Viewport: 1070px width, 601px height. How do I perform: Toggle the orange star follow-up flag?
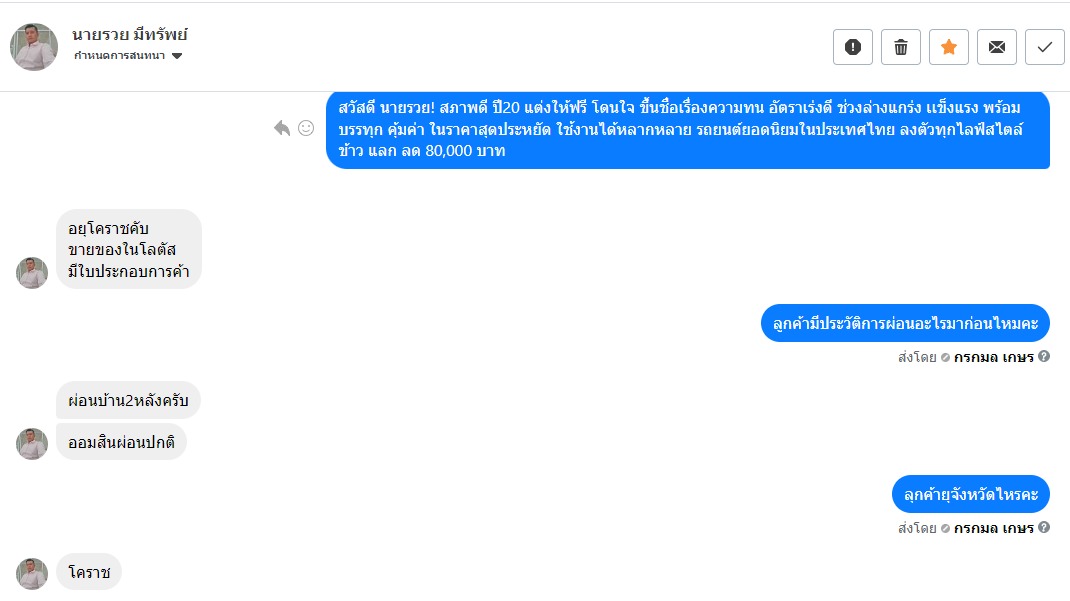(949, 47)
